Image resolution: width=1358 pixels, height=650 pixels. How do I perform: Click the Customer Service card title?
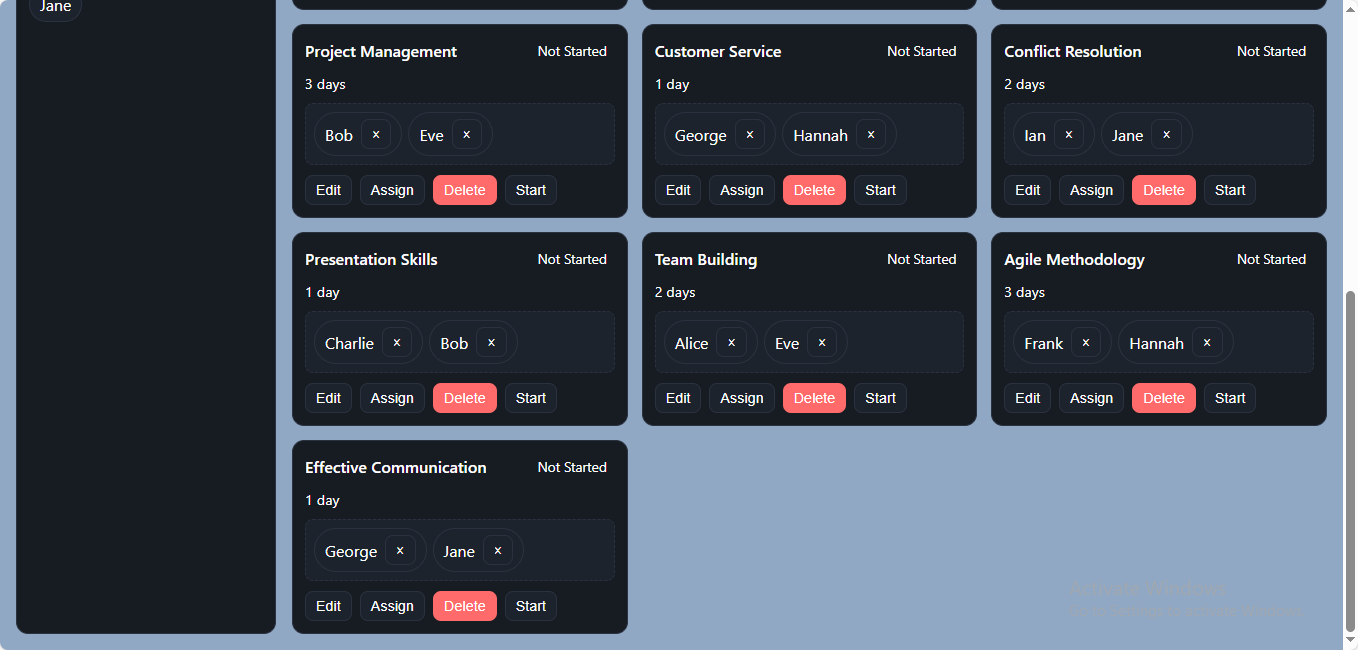[x=718, y=52]
